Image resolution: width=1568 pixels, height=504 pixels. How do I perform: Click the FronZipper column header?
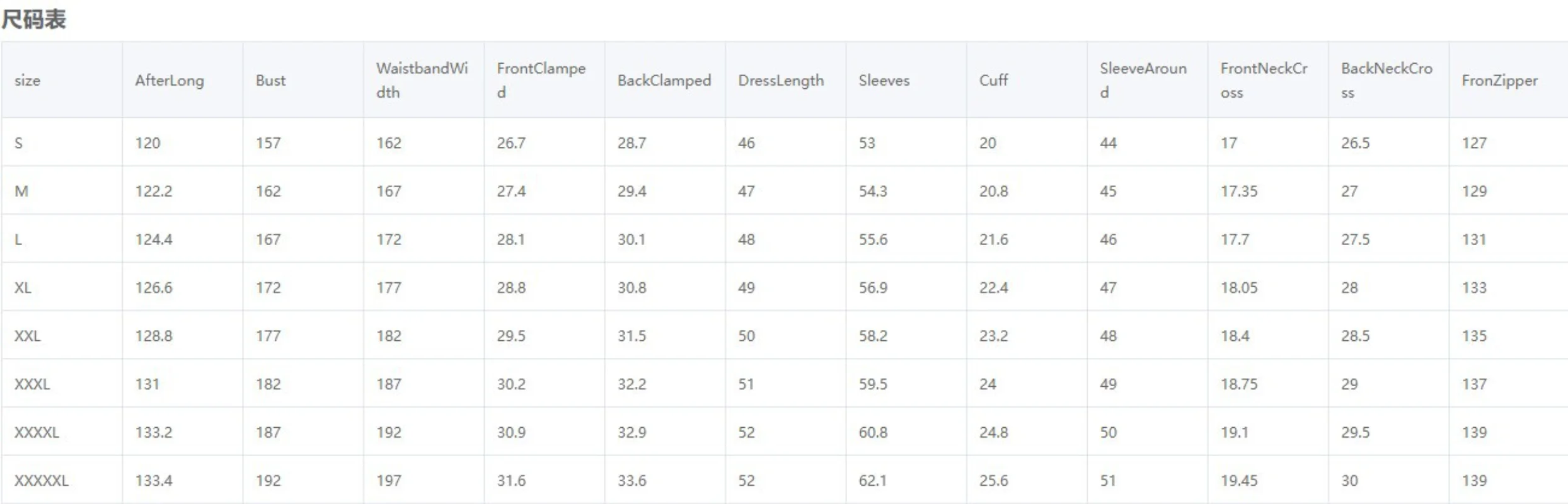[1499, 80]
